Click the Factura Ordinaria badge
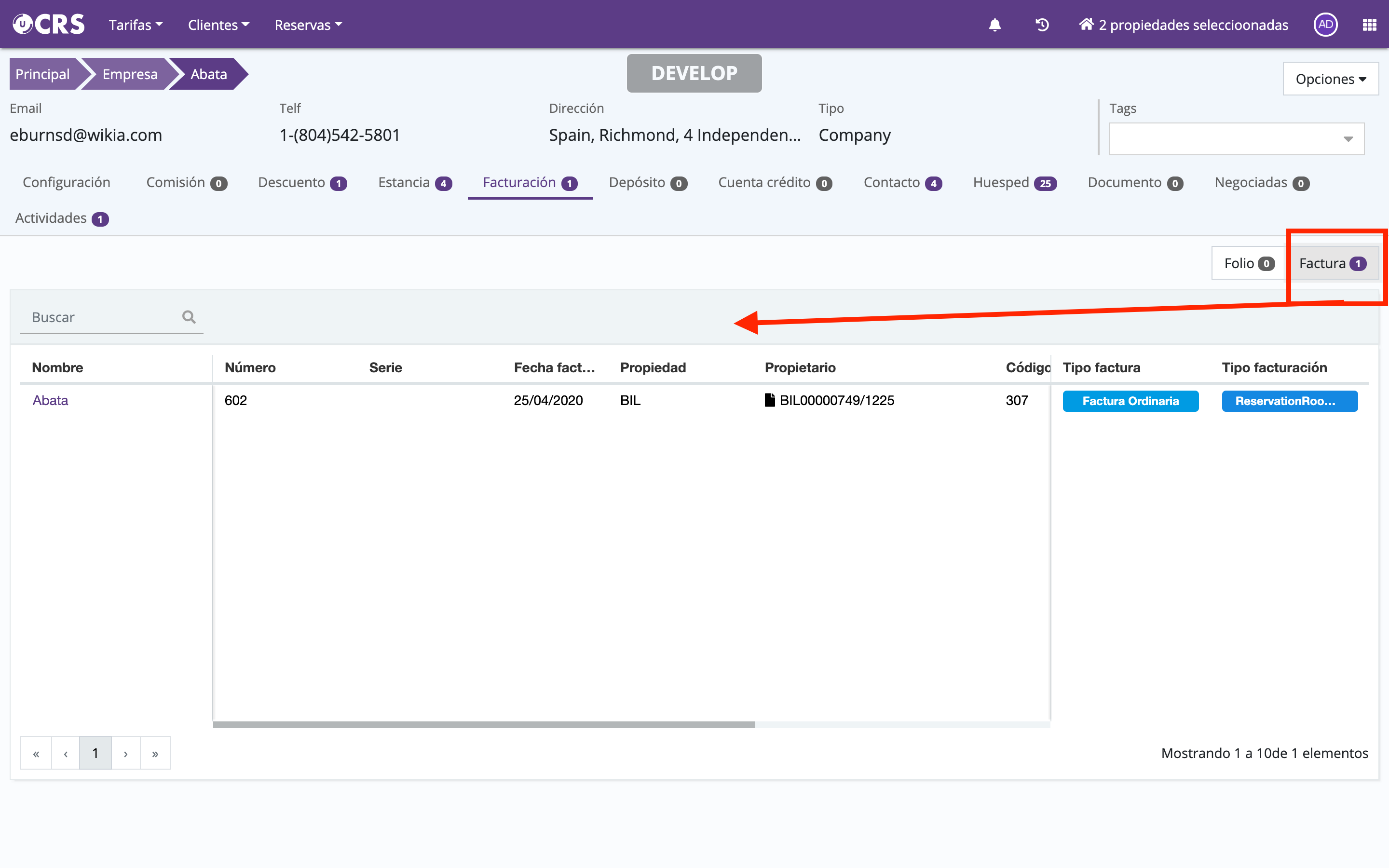 click(x=1130, y=401)
